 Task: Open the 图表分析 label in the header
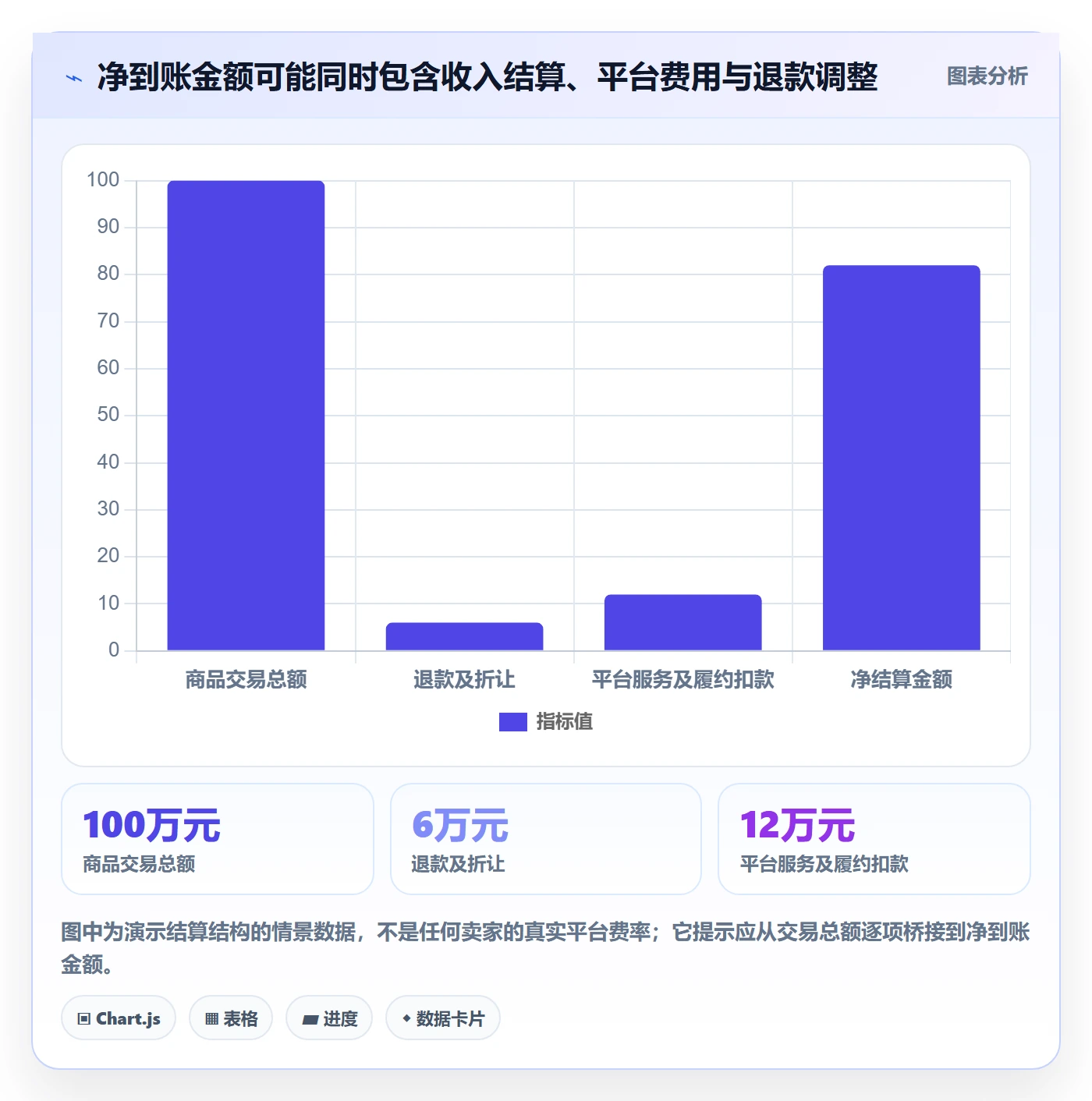987,76
